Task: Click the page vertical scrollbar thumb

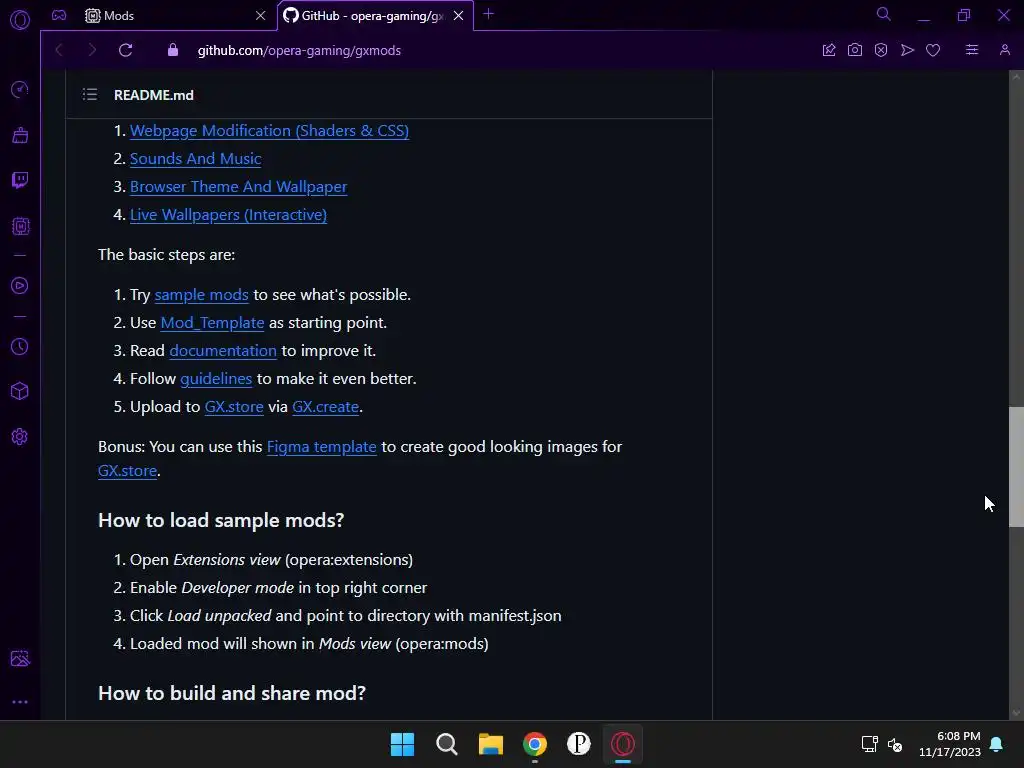Action: pyautogui.click(x=1016, y=467)
